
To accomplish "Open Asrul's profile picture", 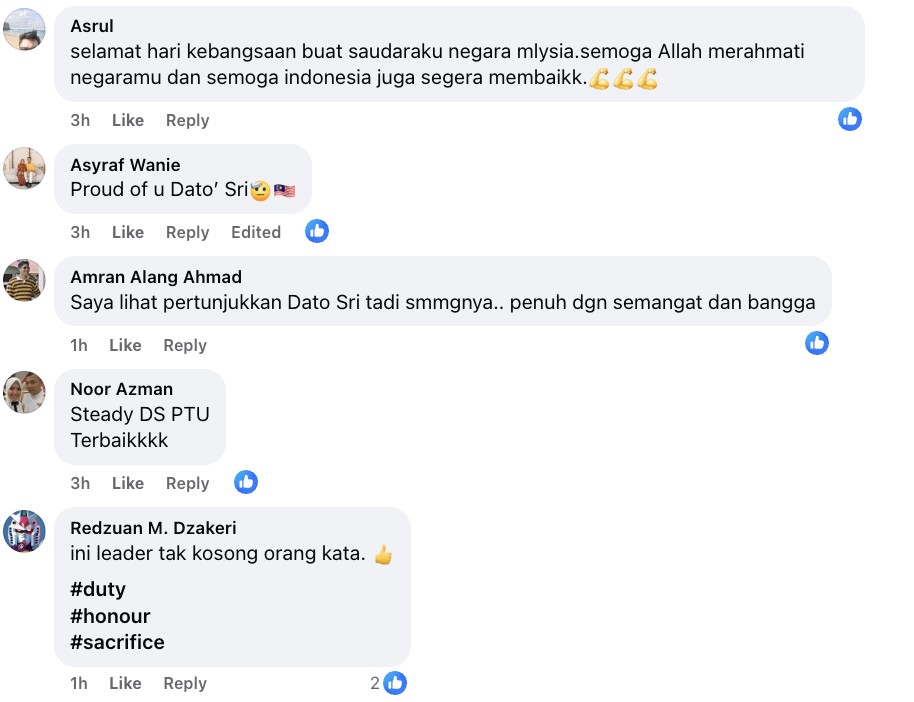I will coord(24,29).
